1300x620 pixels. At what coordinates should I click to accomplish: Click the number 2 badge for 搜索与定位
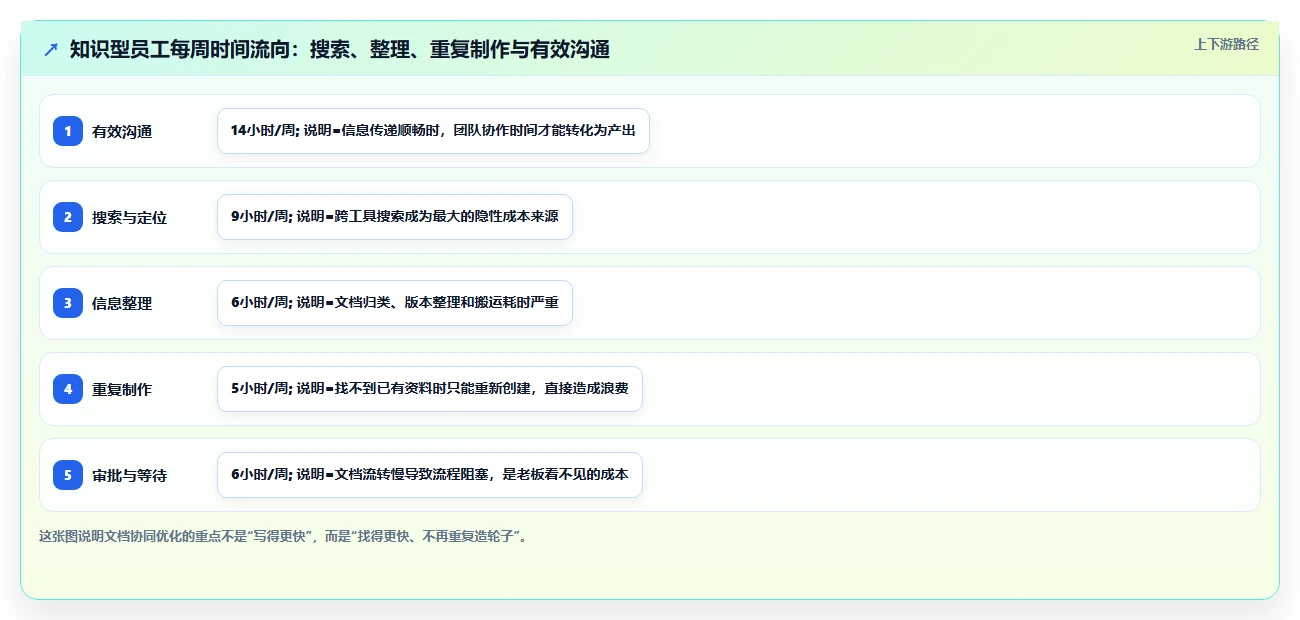(68, 217)
